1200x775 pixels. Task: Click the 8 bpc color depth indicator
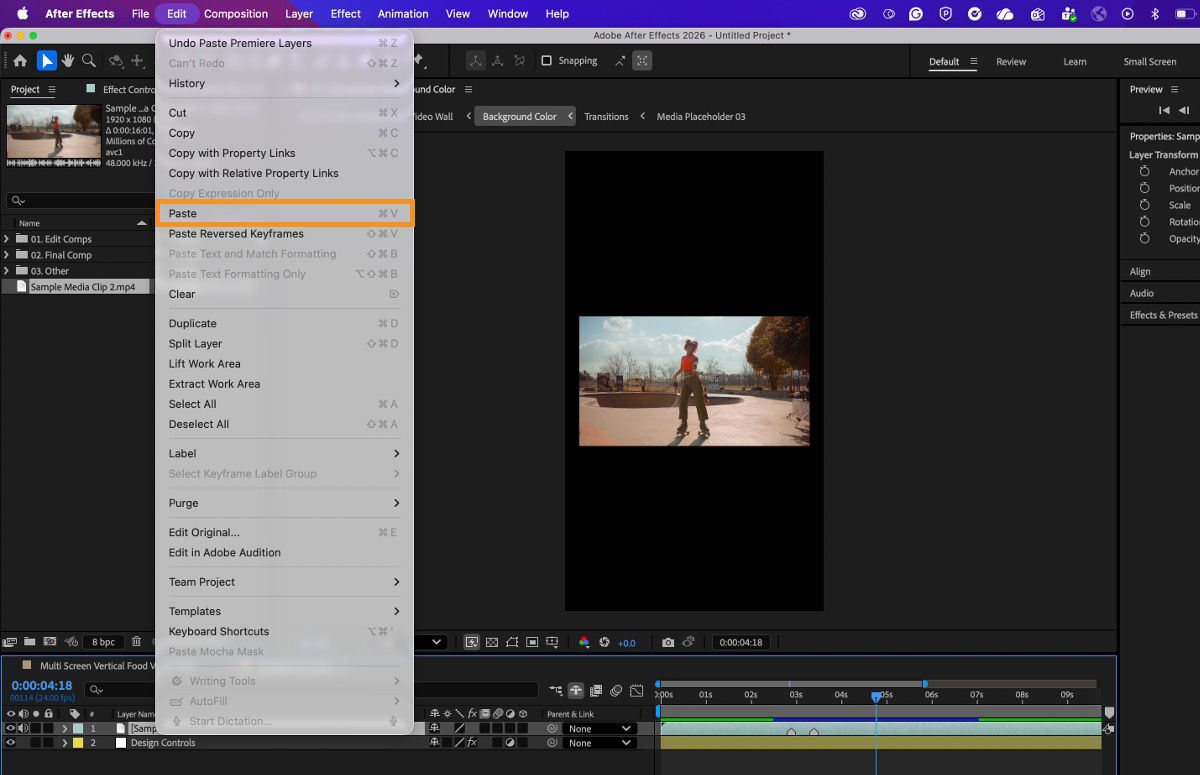pyautogui.click(x=103, y=642)
